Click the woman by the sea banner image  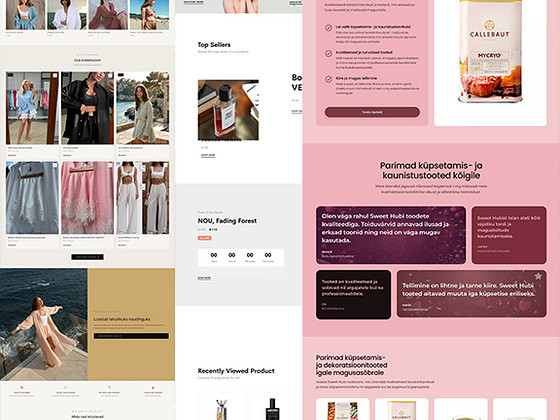[44, 324]
